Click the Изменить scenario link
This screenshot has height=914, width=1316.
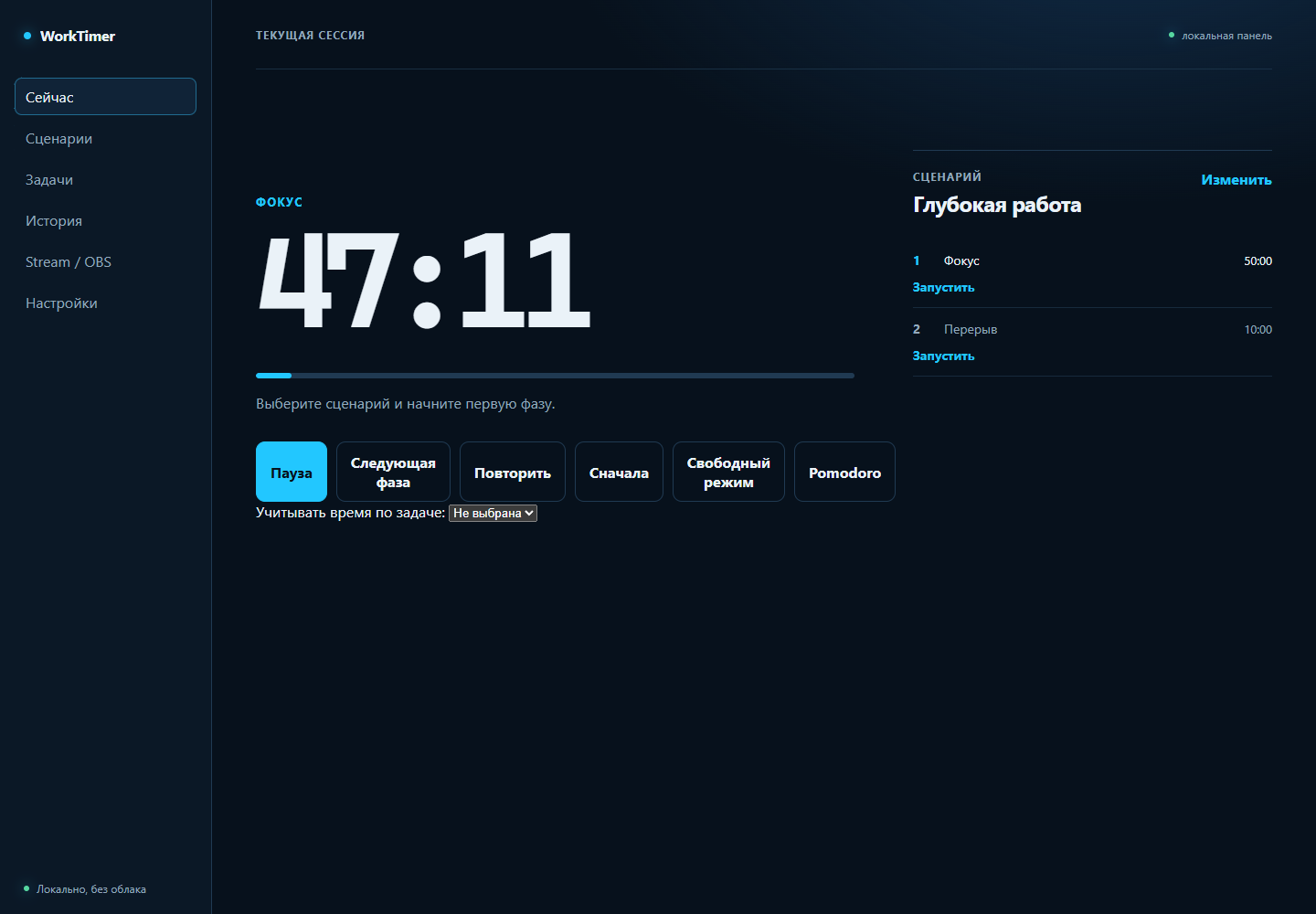(x=1236, y=180)
